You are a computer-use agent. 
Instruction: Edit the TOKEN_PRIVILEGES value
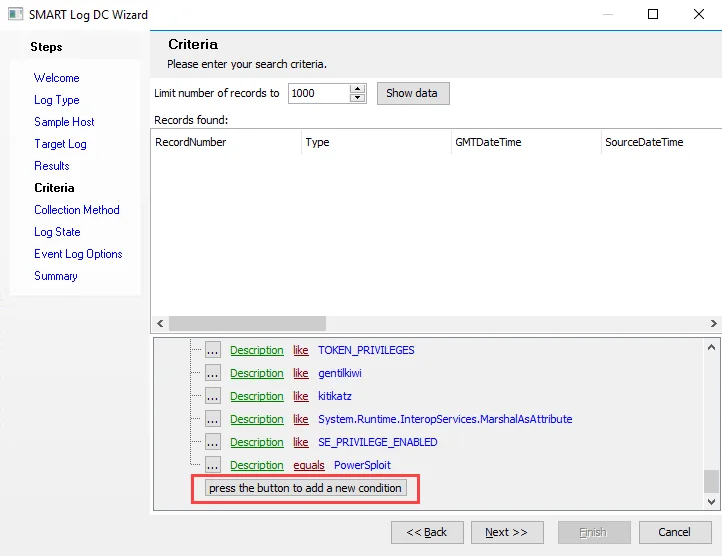pyautogui.click(x=366, y=350)
